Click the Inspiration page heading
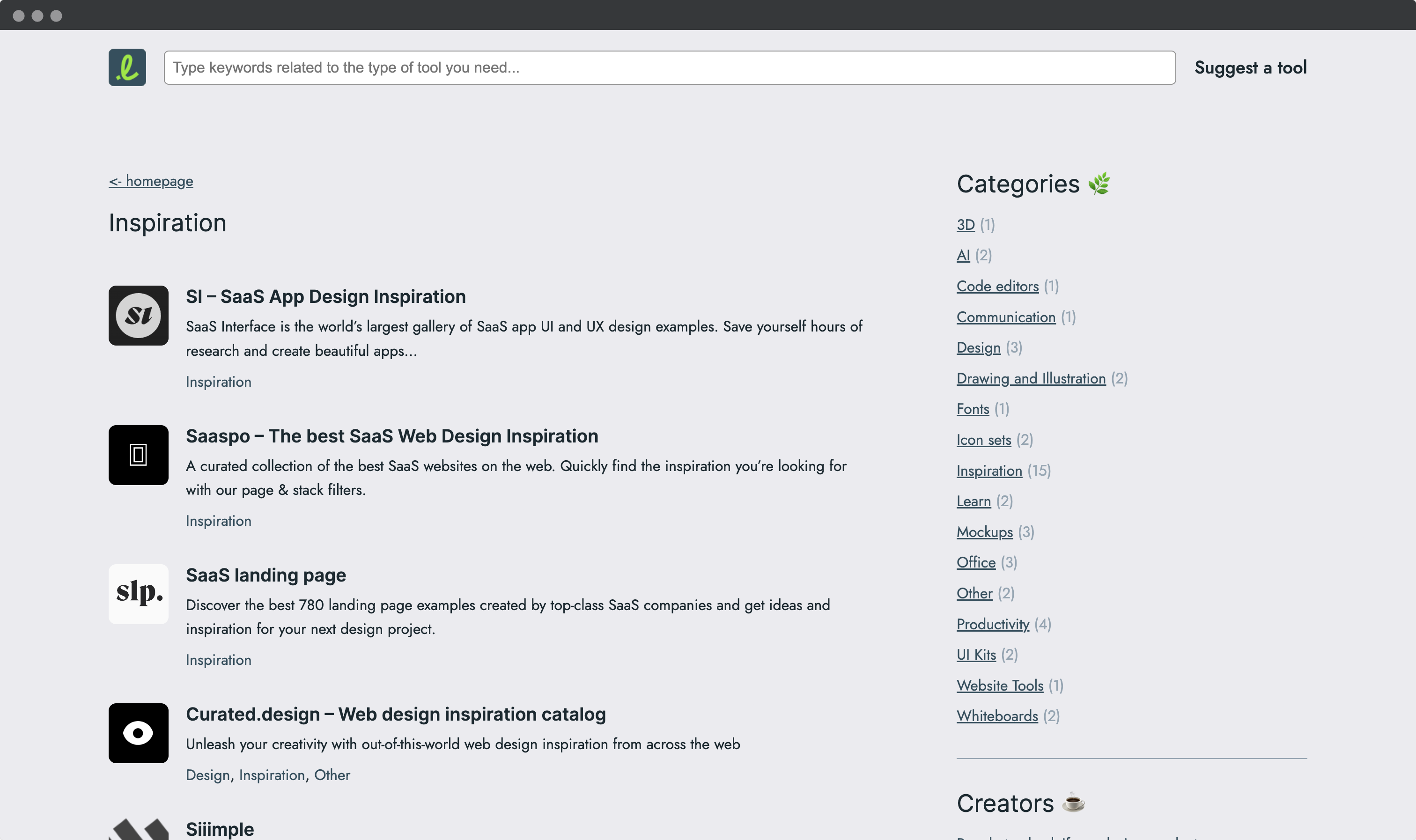1416x840 pixels. [x=168, y=223]
